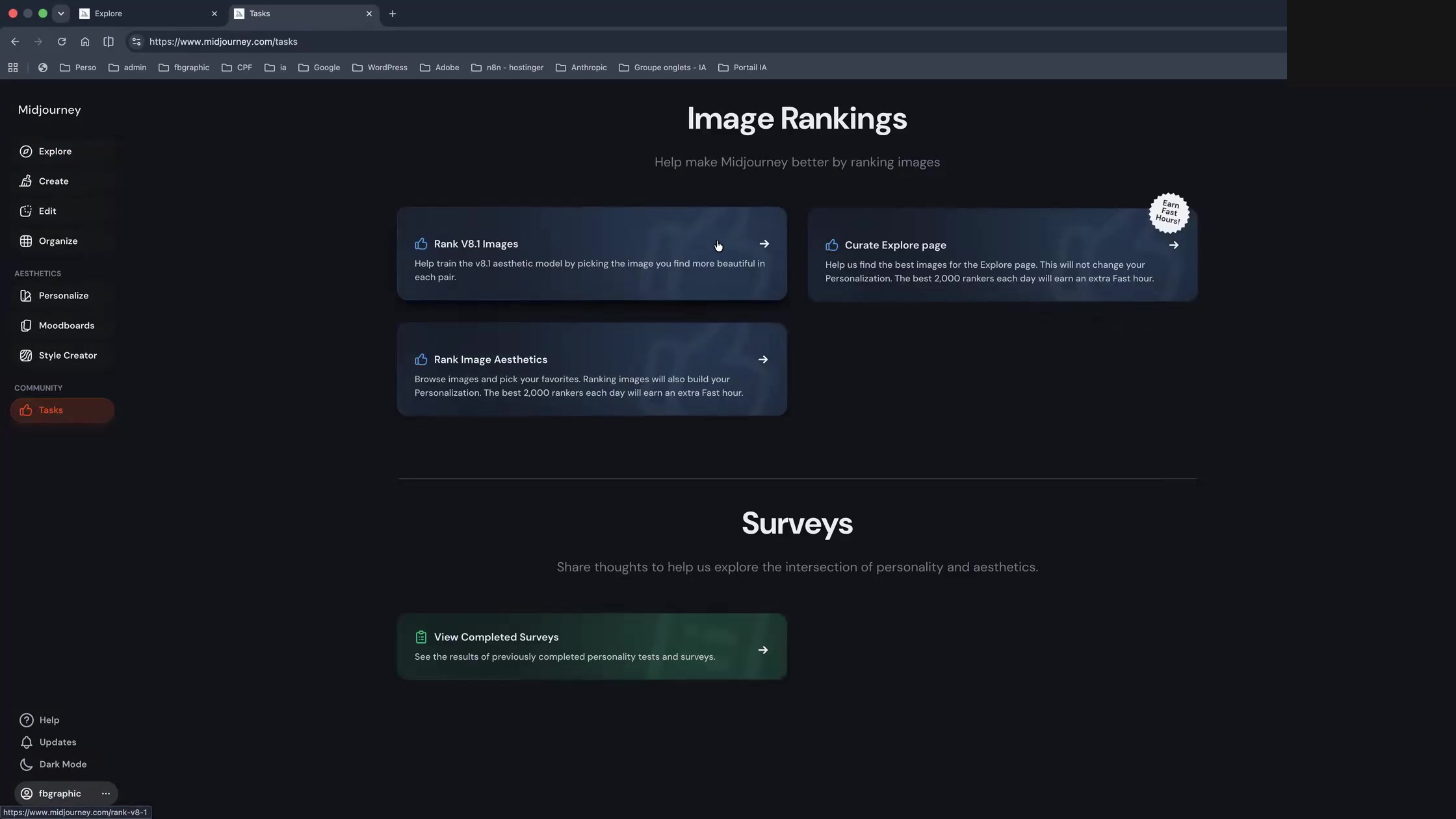
Task: Toggle Dark Mode in the sidebar
Action: [x=53, y=764]
